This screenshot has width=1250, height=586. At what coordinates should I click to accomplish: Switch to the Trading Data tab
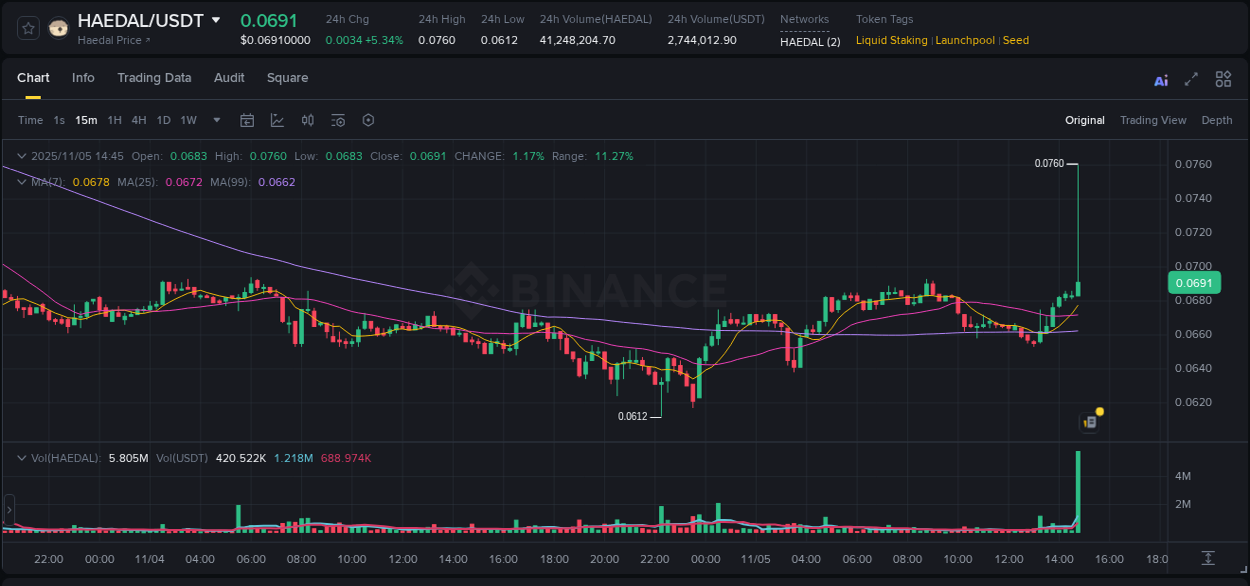tap(154, 77)
